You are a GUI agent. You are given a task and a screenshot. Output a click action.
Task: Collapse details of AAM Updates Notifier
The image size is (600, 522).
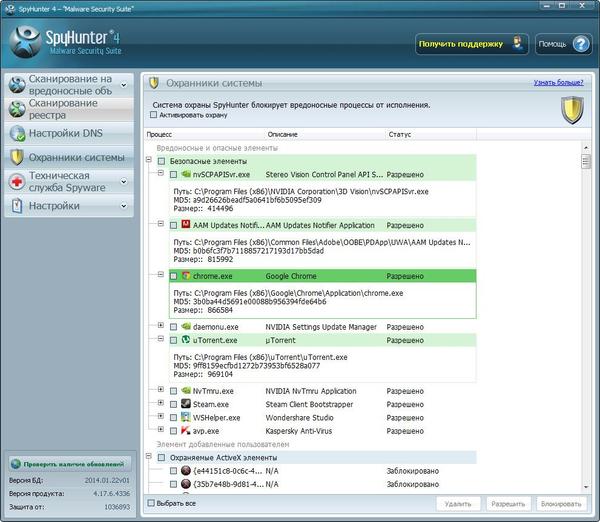(161, 223)
